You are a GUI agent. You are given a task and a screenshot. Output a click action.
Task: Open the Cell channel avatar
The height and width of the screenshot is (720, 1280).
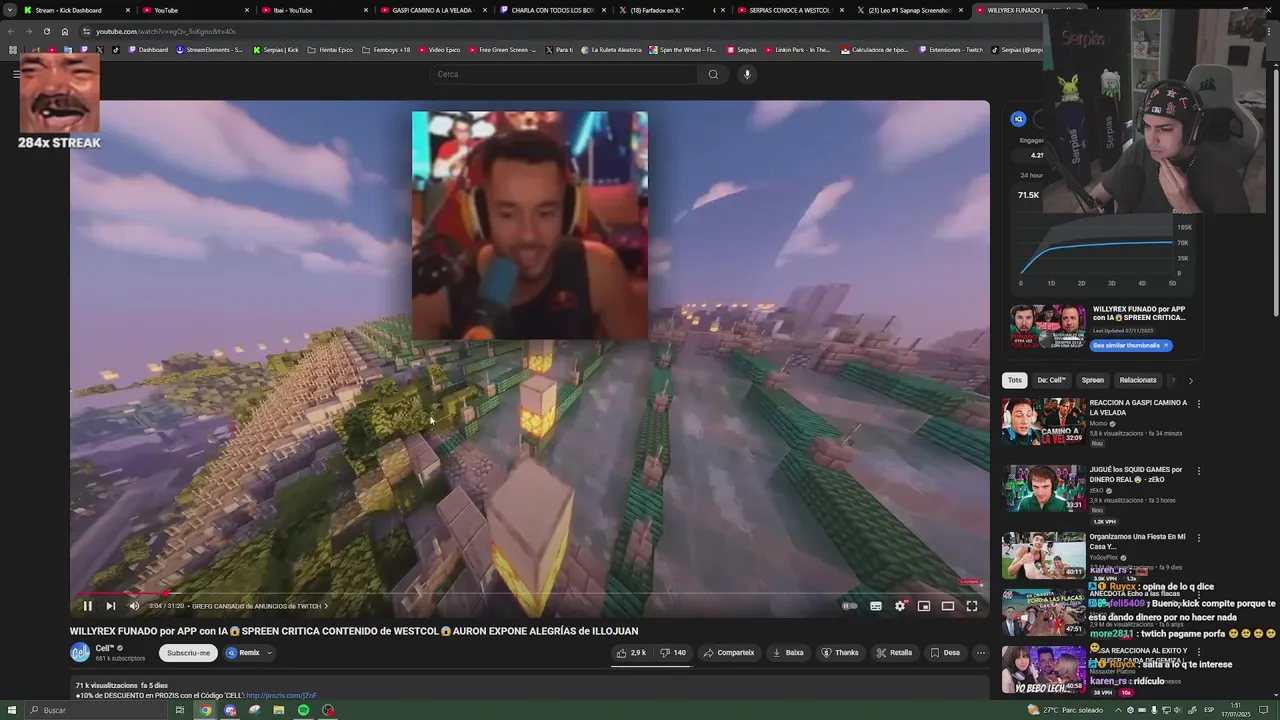80,653
